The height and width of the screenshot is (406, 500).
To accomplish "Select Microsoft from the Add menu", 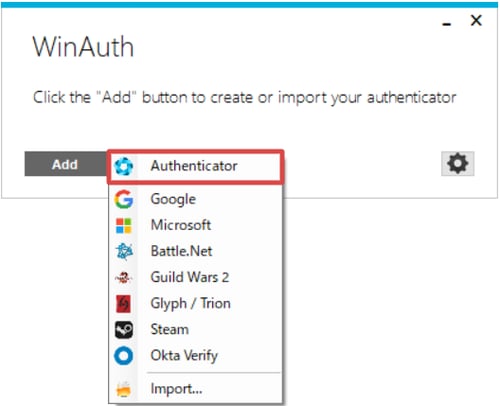I will pyautogui.click(x=196, y=225).
